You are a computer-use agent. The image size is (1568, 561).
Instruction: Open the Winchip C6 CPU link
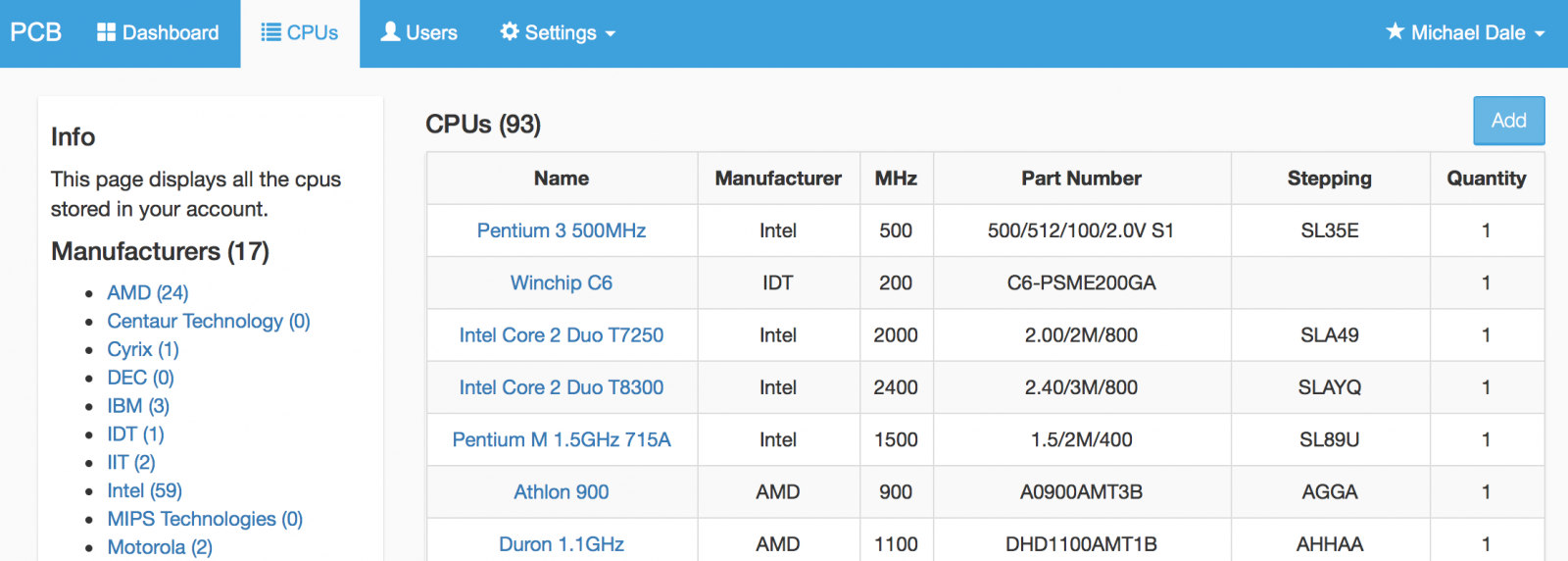point(561,282)
